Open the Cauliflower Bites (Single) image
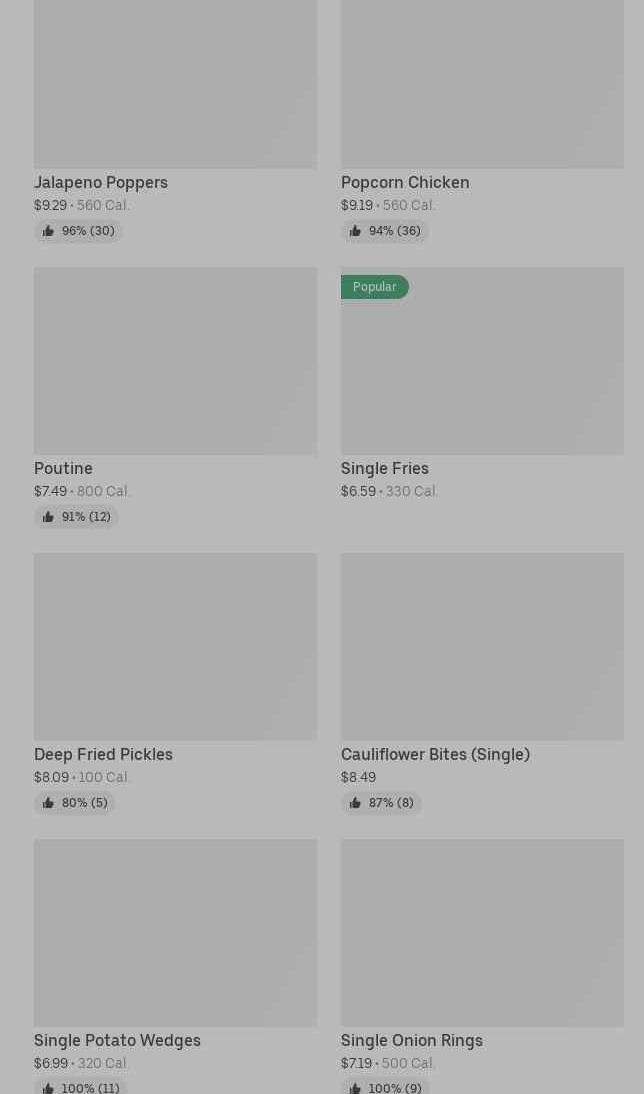Image resolution: width=644 pixels, height=1094 pixels. click(482, 647)
